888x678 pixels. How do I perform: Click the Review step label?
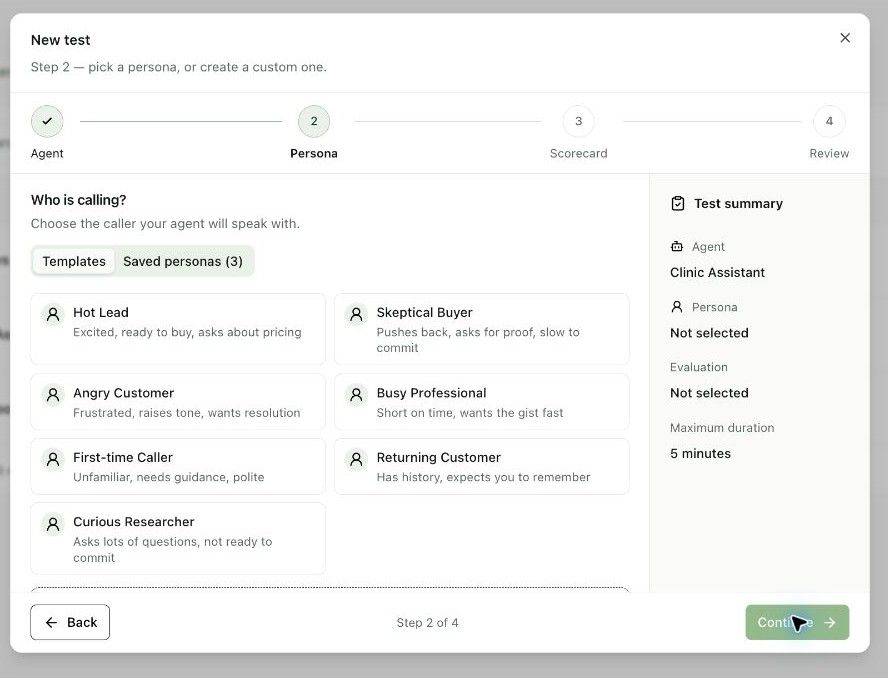point(829,153)
